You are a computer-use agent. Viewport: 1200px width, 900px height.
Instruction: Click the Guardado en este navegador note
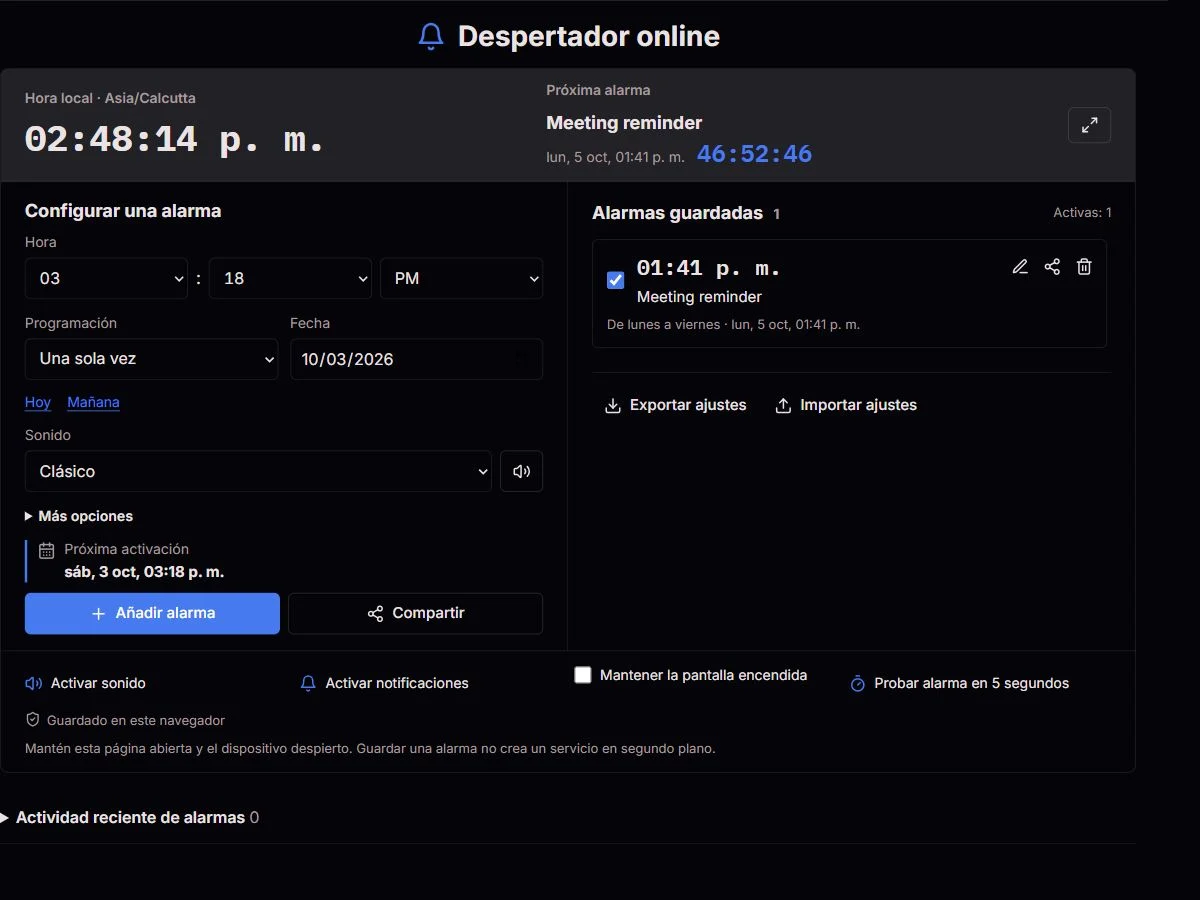(125, 720)
